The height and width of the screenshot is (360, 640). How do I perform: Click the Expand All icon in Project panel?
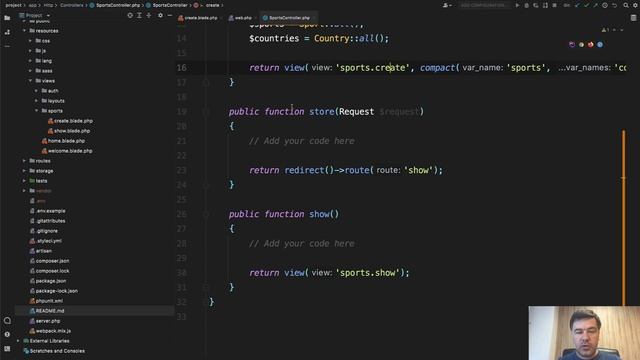139,16
